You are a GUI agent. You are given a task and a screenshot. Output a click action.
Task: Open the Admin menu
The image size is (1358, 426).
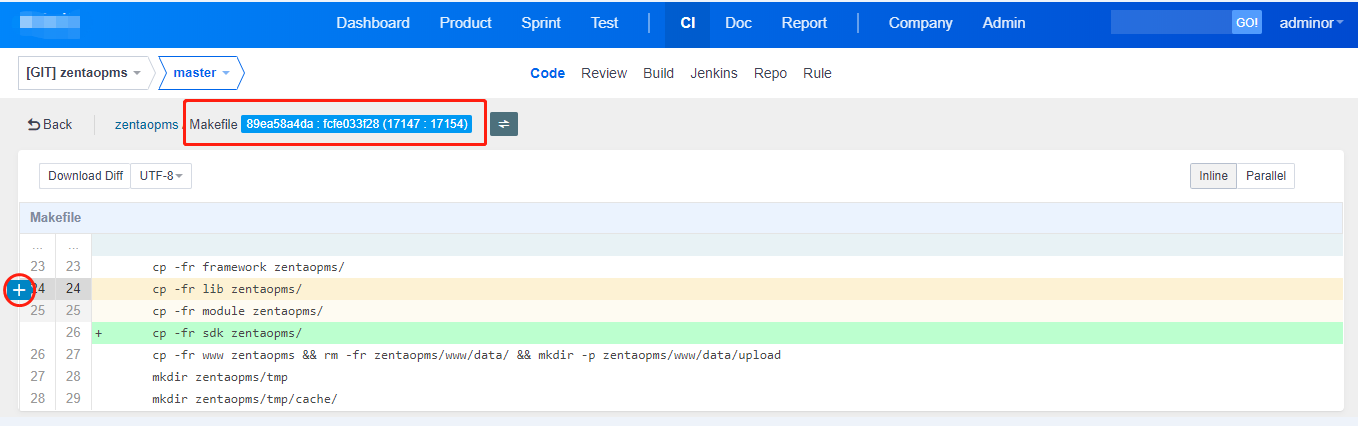click(1004, 23)
